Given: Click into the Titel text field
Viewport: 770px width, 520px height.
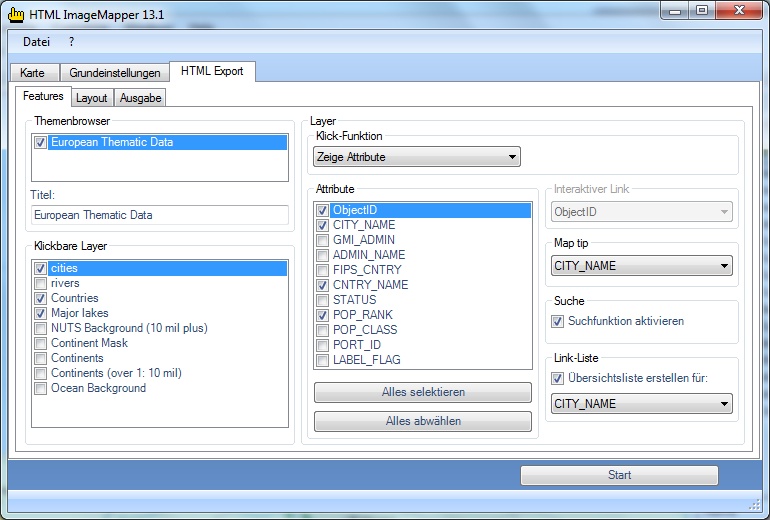Looking at the screenshot, I should [158, 215].
